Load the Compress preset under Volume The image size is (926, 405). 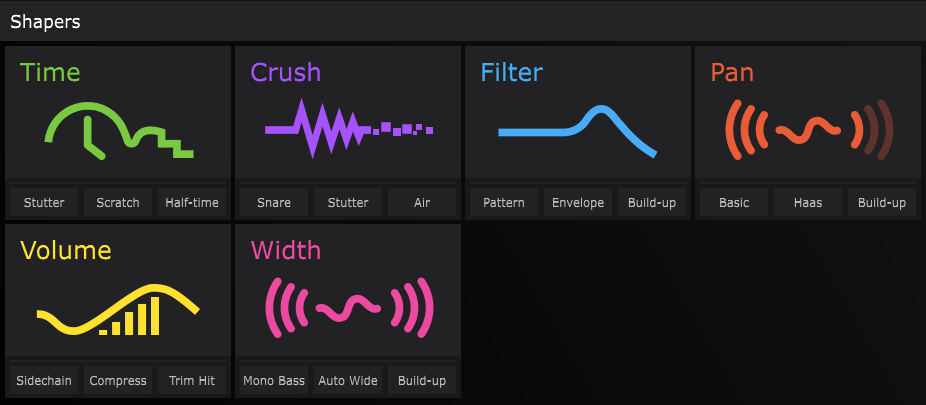coord(118,380)
